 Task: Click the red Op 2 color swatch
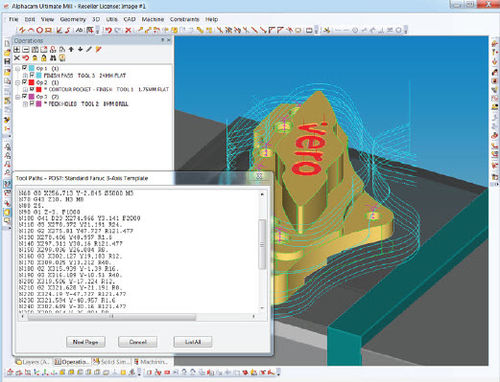point(32,82)
